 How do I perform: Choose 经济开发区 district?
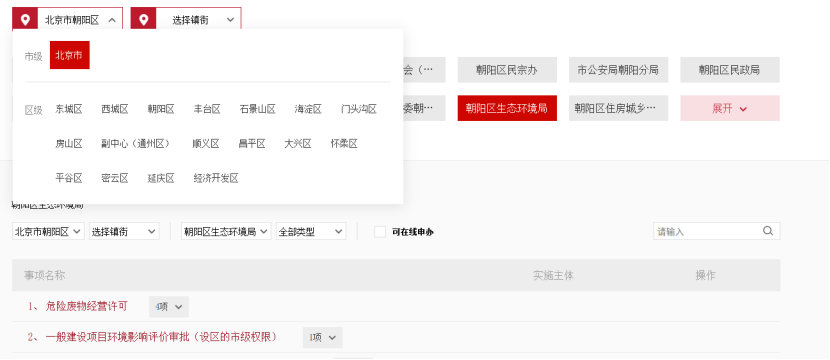[x=216, y=178]
